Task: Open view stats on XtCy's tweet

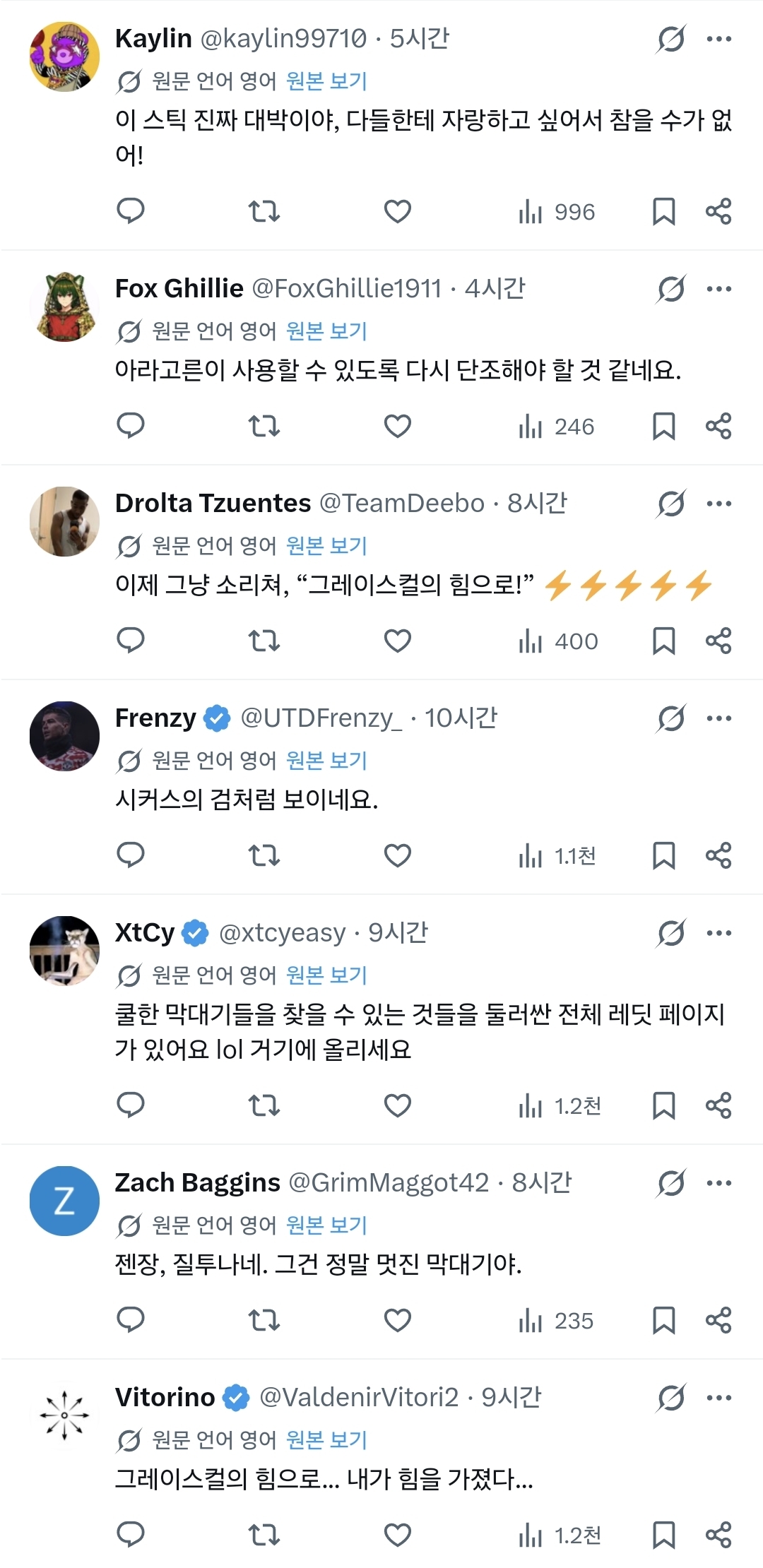Action: pos(560,1105)
